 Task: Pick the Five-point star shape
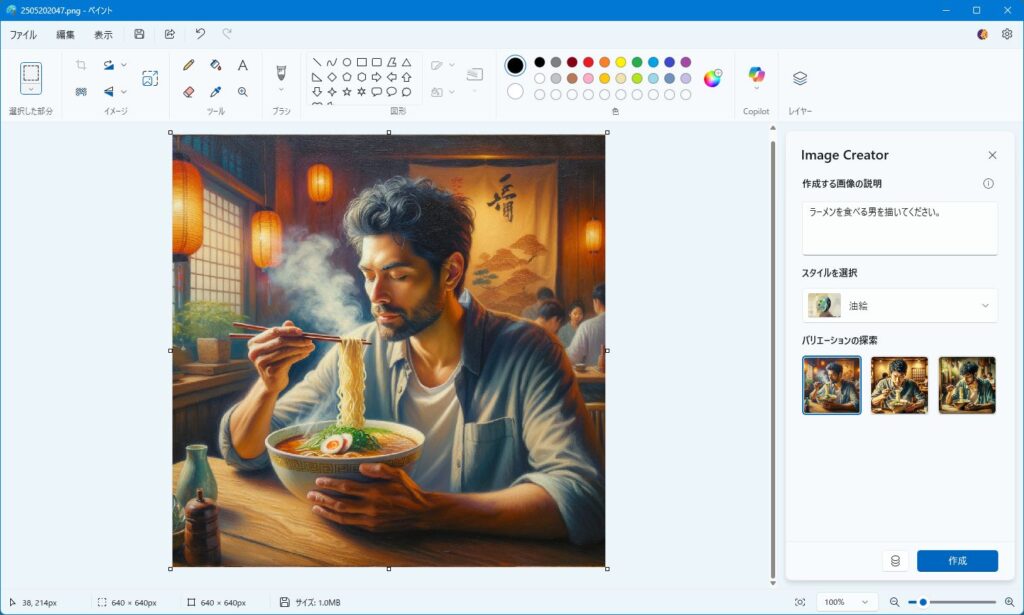tap(347, 92)
